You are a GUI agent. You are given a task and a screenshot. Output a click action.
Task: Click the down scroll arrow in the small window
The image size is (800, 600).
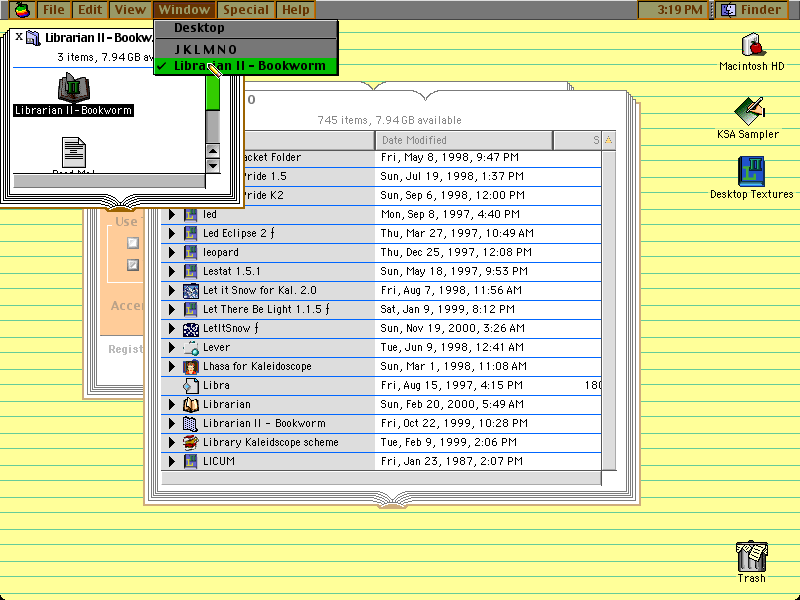[x=213, y=166]
